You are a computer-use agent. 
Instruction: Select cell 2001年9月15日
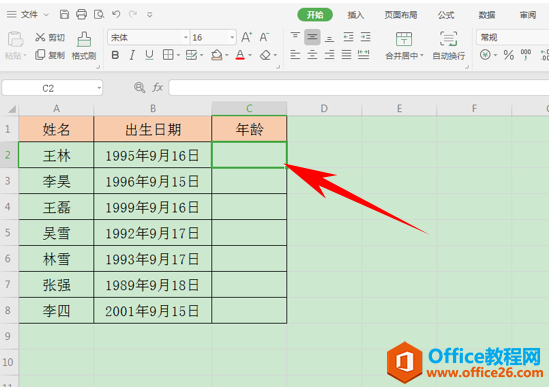pos(153,311)
